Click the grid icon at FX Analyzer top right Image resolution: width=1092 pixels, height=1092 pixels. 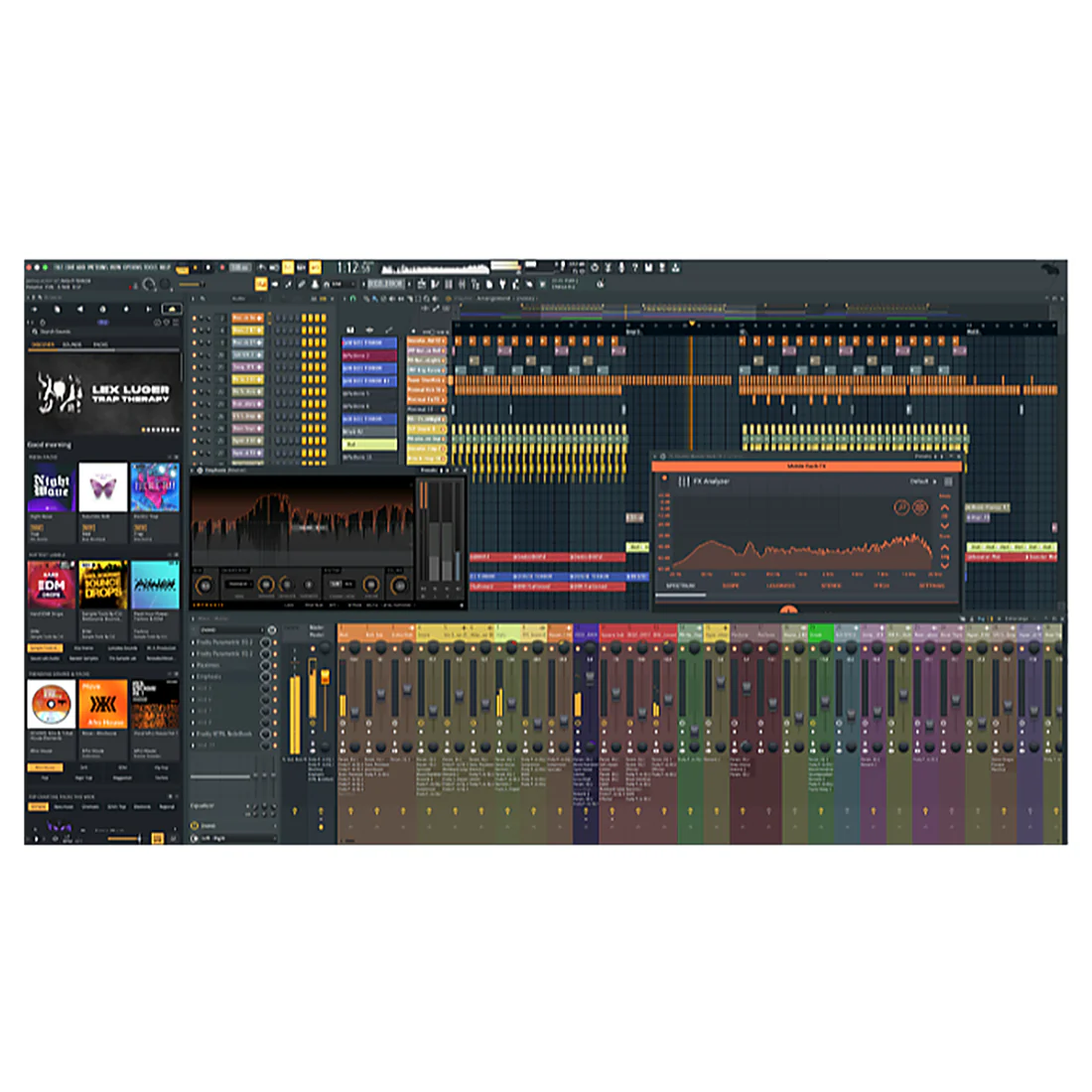tap(948, 481)
